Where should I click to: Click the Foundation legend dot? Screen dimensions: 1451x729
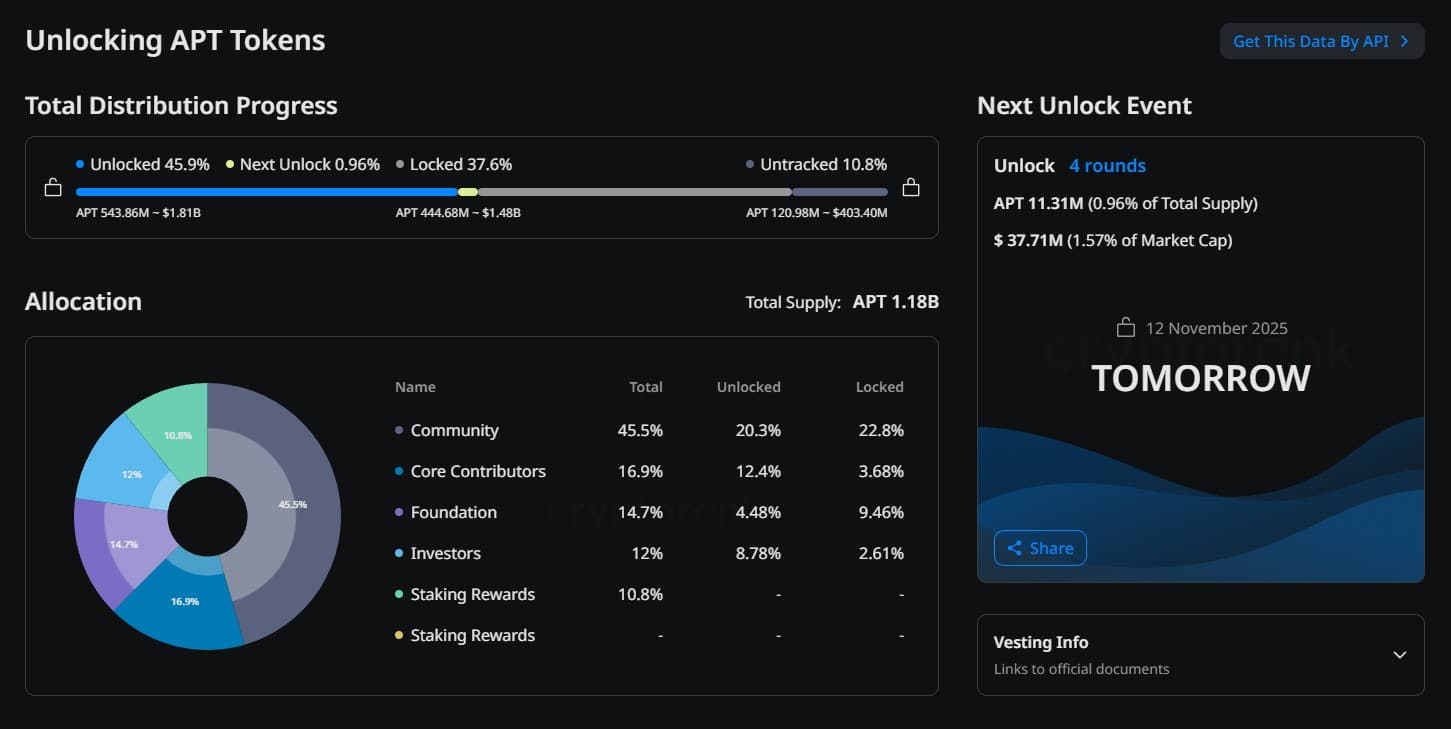click(x=400, y=513)
